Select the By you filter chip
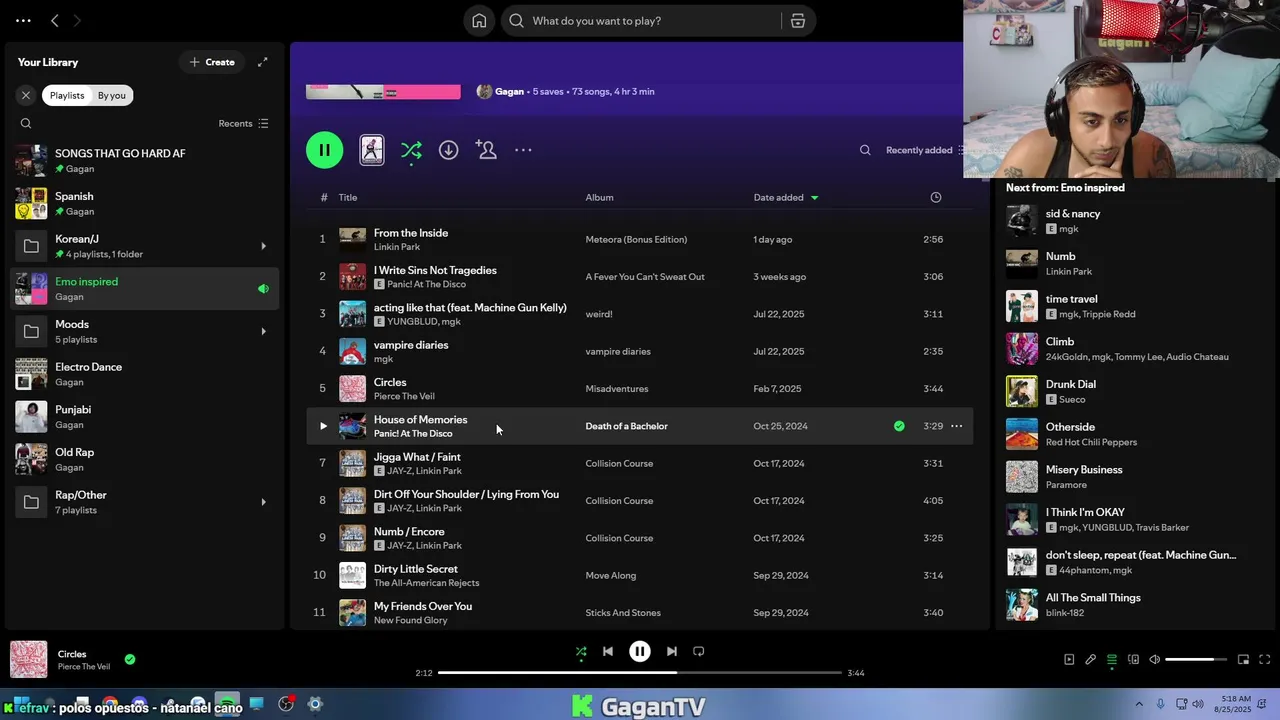1280x720 pixels. [112, 95]
